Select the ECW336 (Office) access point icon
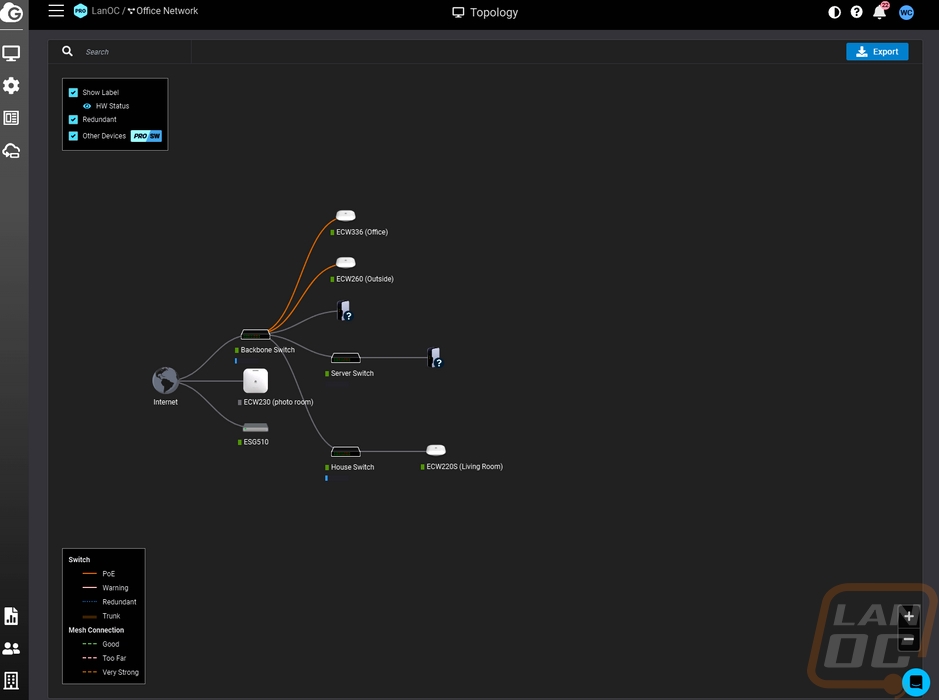This screenshot has height=700, width=939. click(346, 216)
